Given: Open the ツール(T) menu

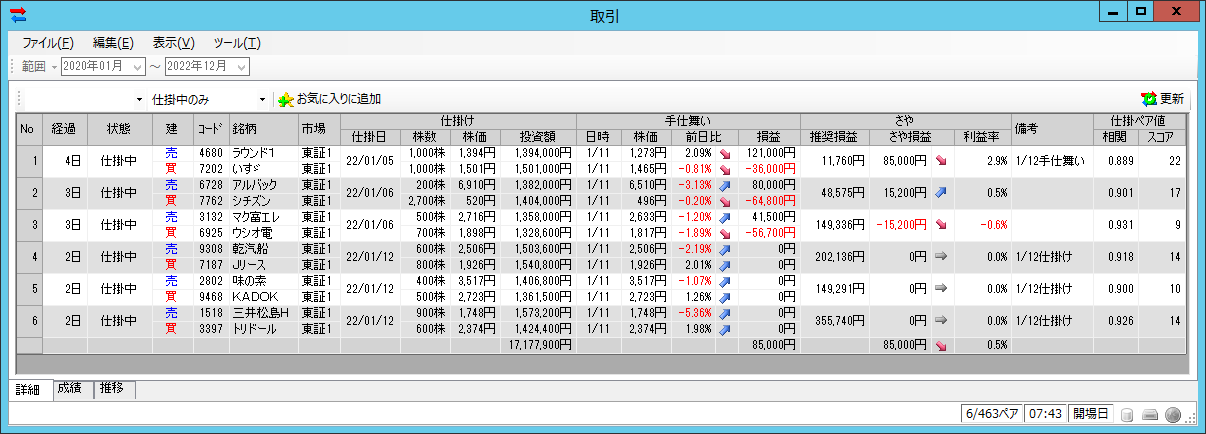Looking at the screenshot, I should coord(236,43).
